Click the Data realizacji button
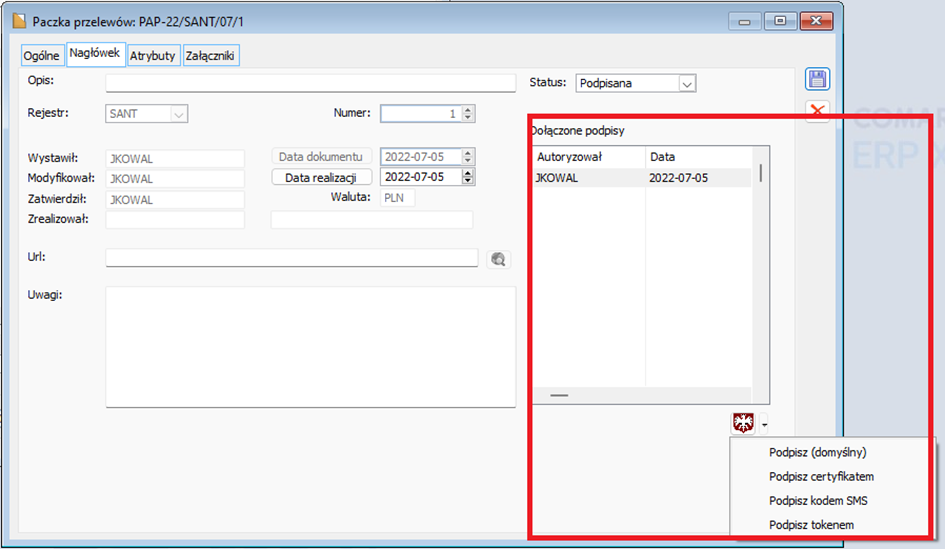 click(321, 177)
